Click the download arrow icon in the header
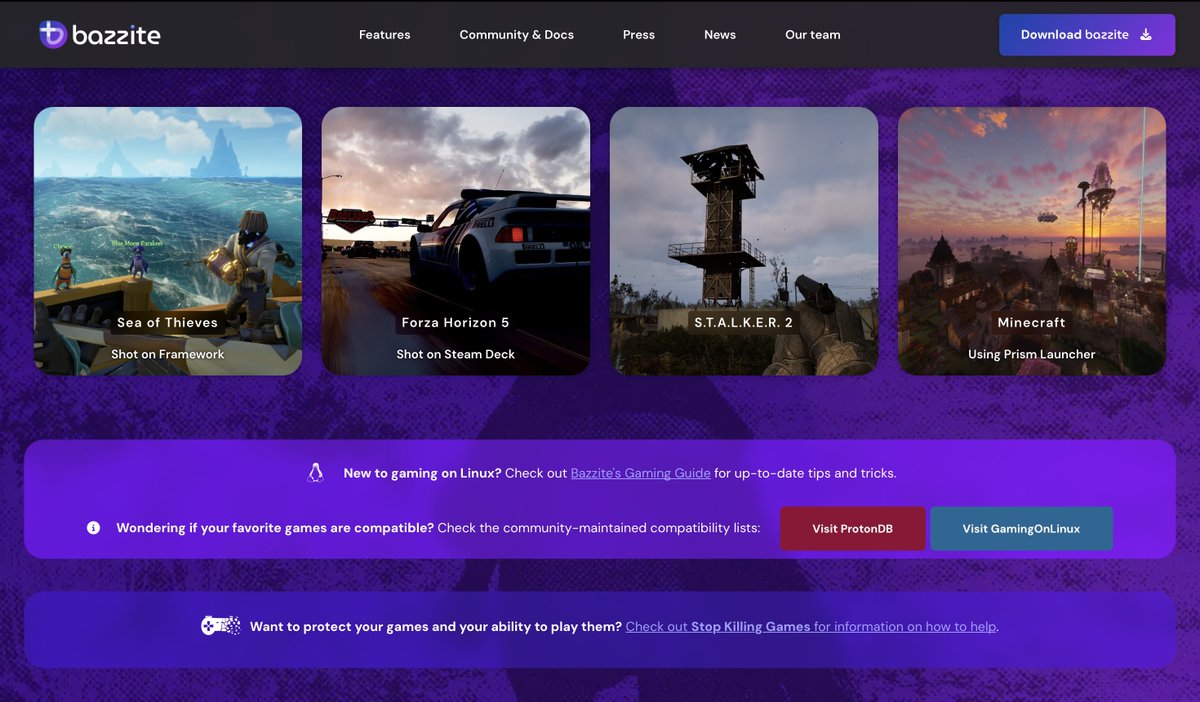Screen dimensions: 1200x702 tap(1146, 35)
